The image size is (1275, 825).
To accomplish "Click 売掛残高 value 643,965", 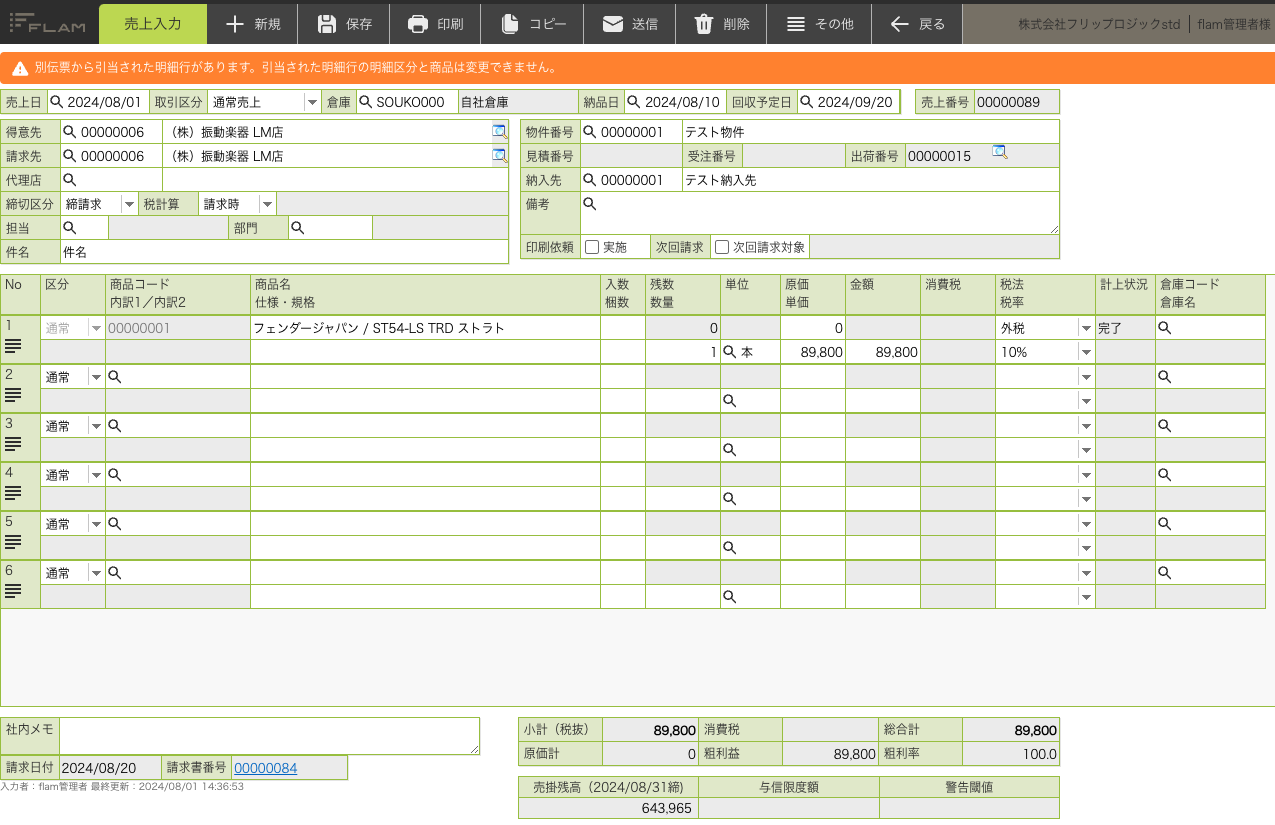I will [x=608, y=808].
